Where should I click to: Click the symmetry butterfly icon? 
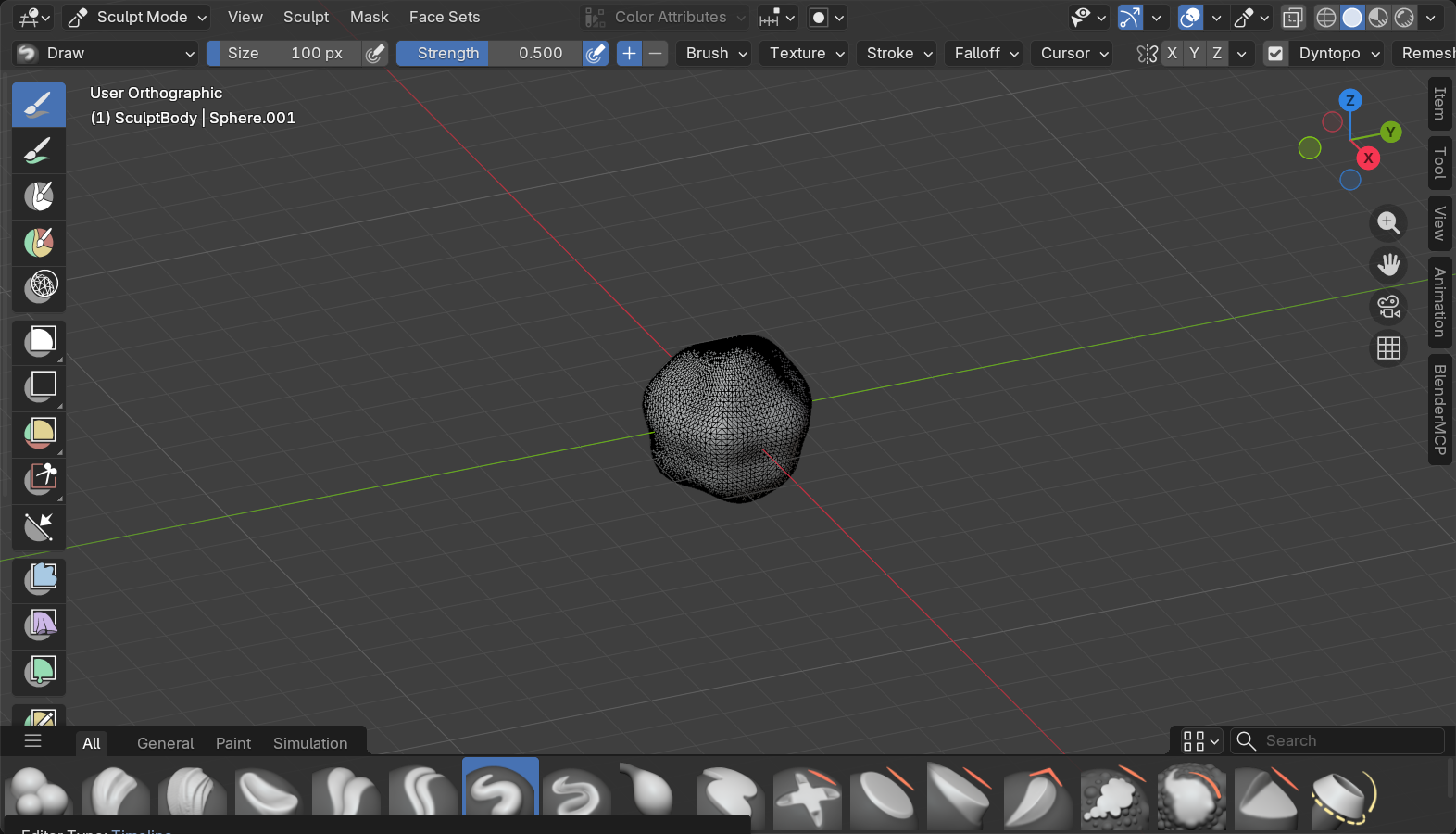(1148, 54)
